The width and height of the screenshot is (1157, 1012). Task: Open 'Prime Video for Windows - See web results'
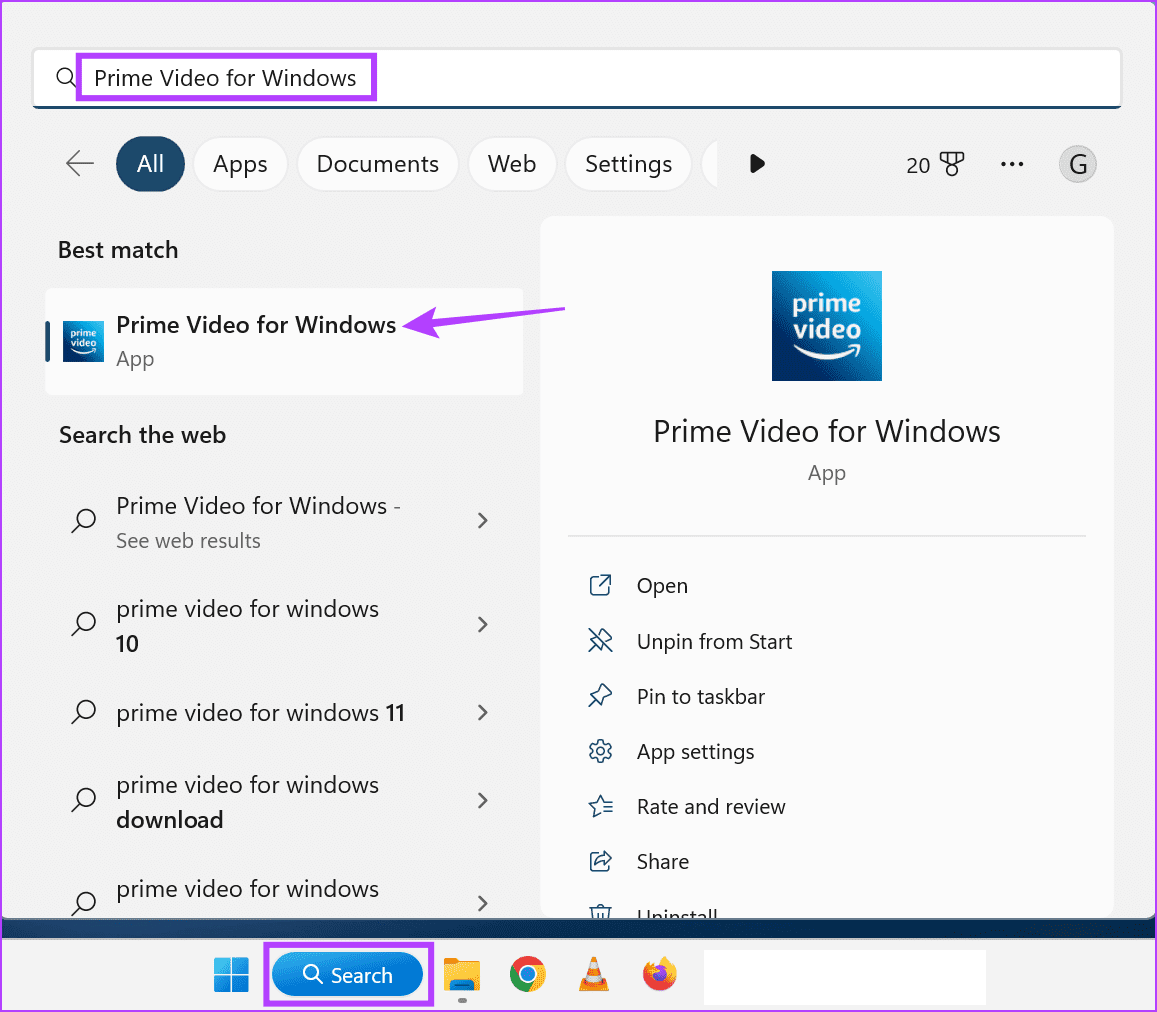tap(284, 522)
